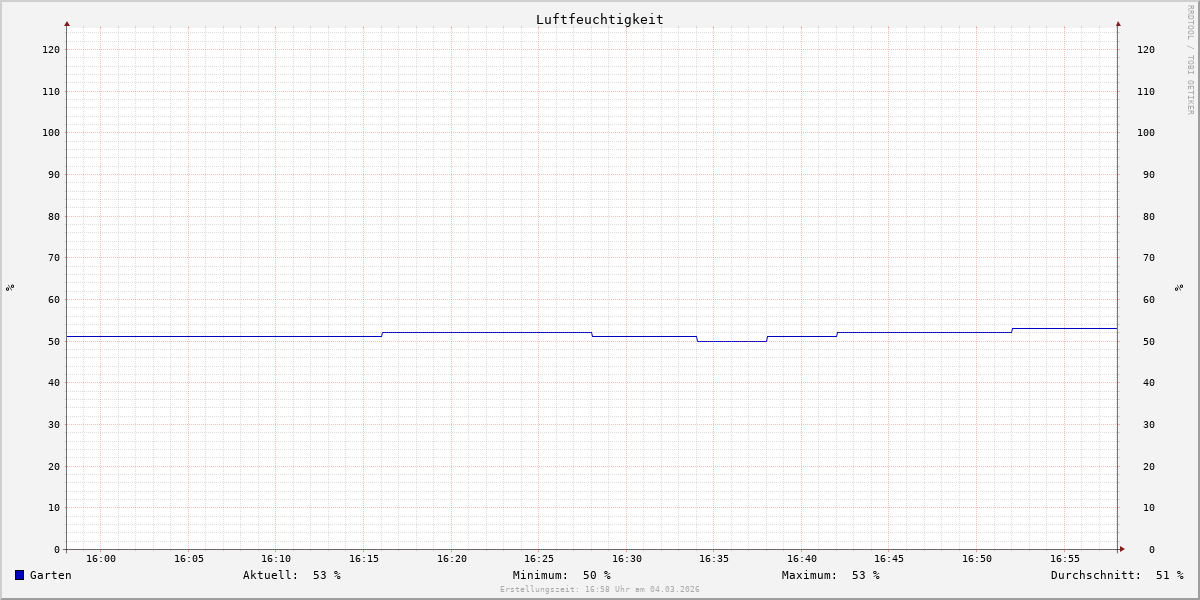The width and height of the screenshot is (1200, 600).
Task: Click the 16:45 time axis label
Action: [889, 559]
